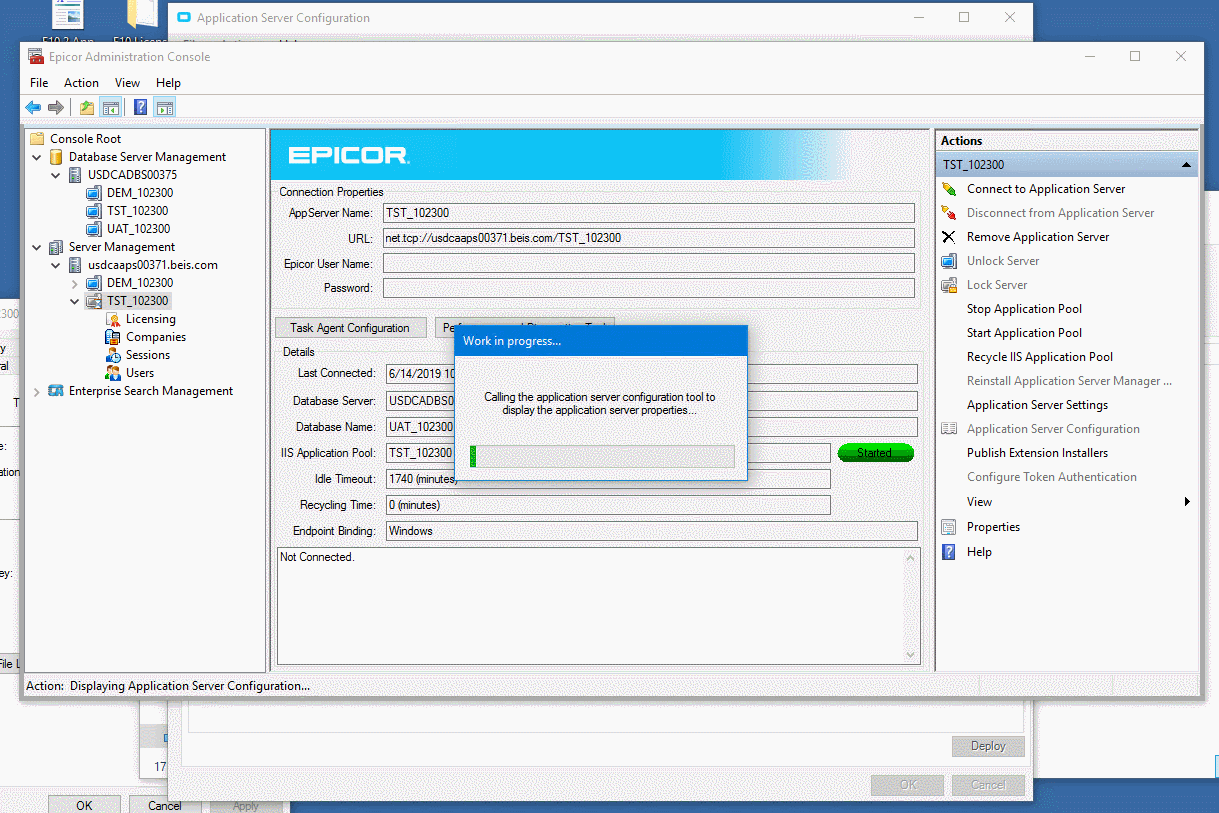Screen dimensions: 1219x813
Task: Expand DEM_102300 under usdcaaps00371.beis.com
Action: (x=75, y=283)
